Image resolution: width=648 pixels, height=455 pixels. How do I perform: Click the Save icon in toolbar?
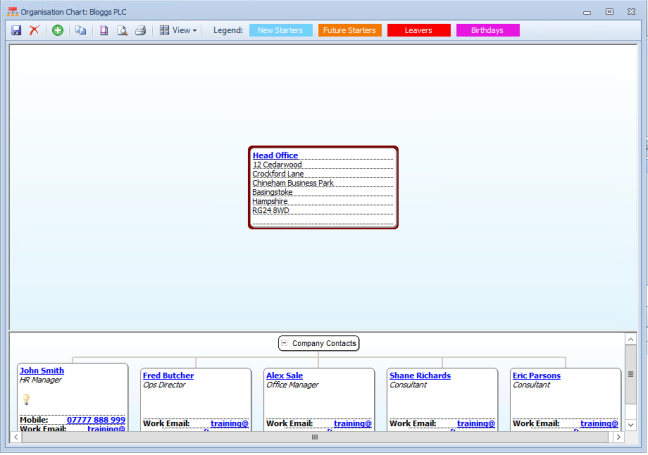pyautogui.click(x=16, y=30)
